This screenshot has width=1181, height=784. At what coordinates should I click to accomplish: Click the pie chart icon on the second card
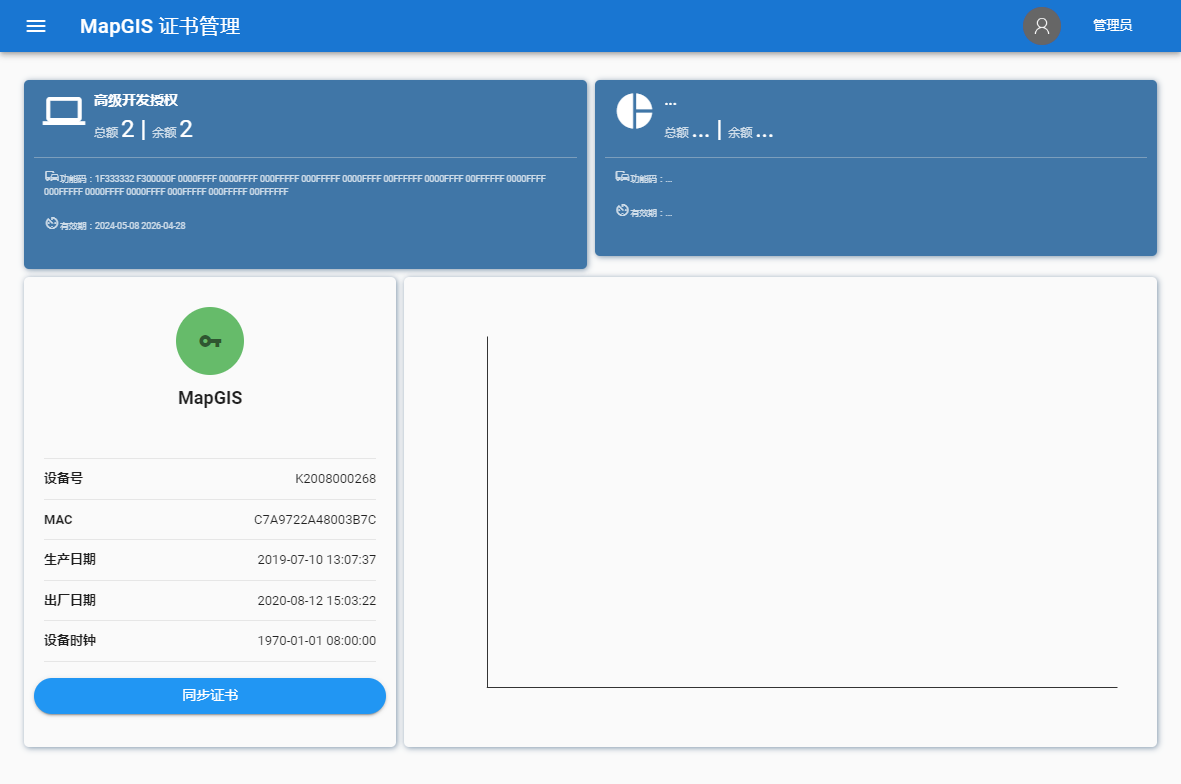point(634,111)
